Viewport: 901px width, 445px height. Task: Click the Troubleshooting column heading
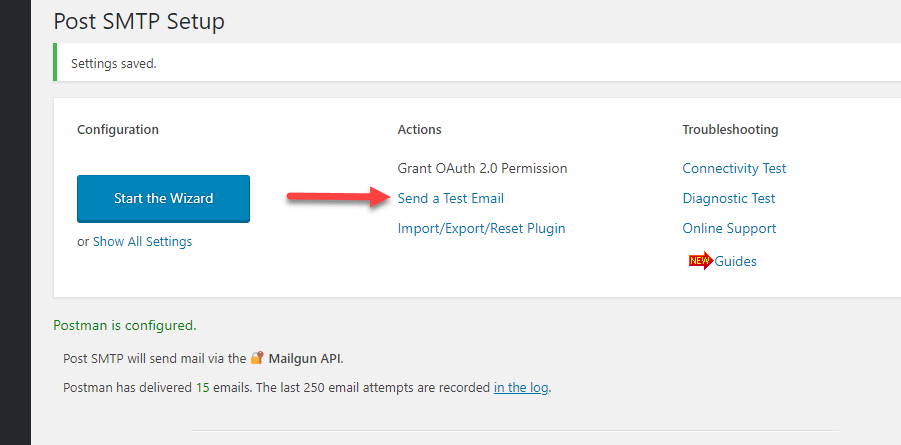730,129
